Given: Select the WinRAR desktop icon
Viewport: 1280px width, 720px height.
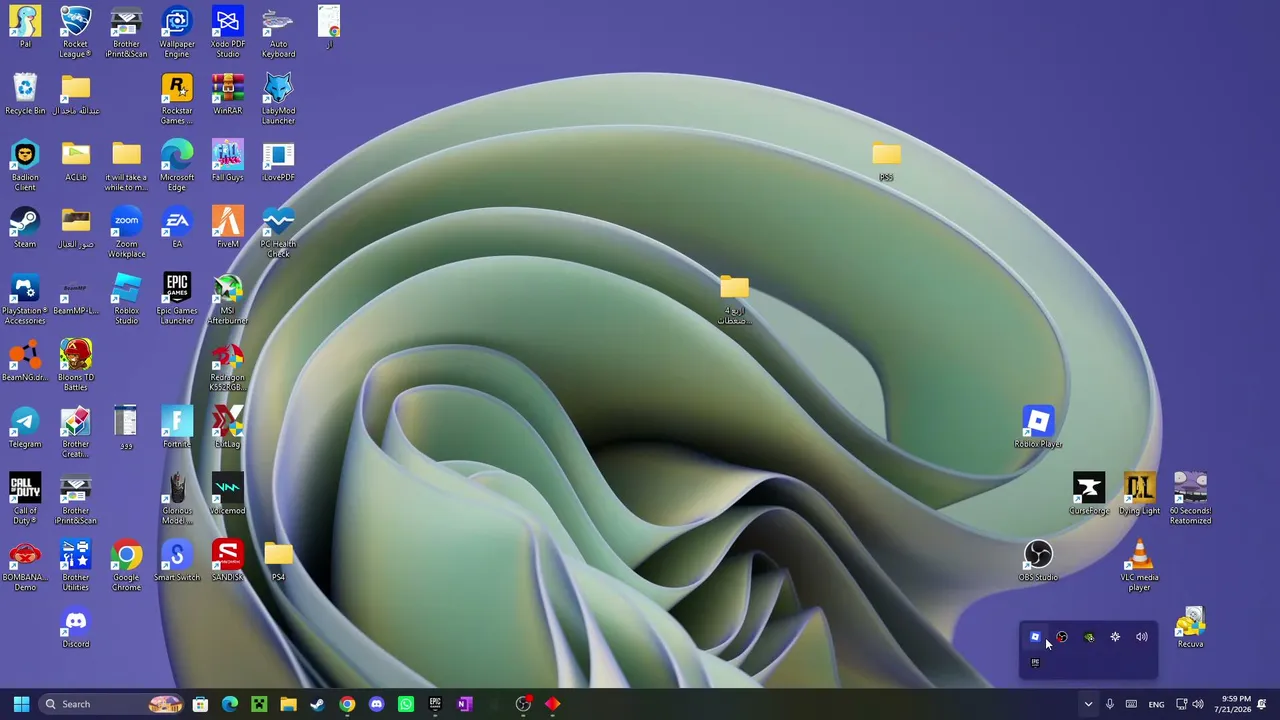Looking at the screenshot, I should point(227,94).
